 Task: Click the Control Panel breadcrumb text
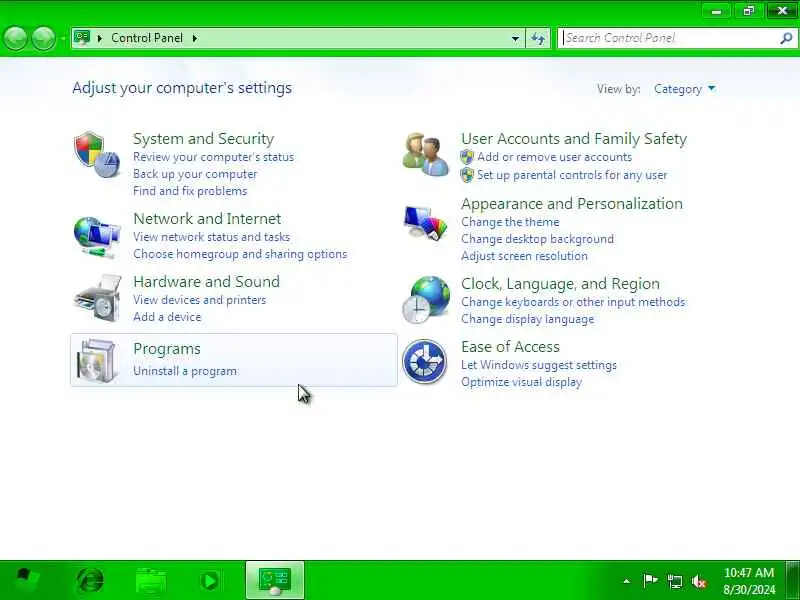click(x=147, y=38)
